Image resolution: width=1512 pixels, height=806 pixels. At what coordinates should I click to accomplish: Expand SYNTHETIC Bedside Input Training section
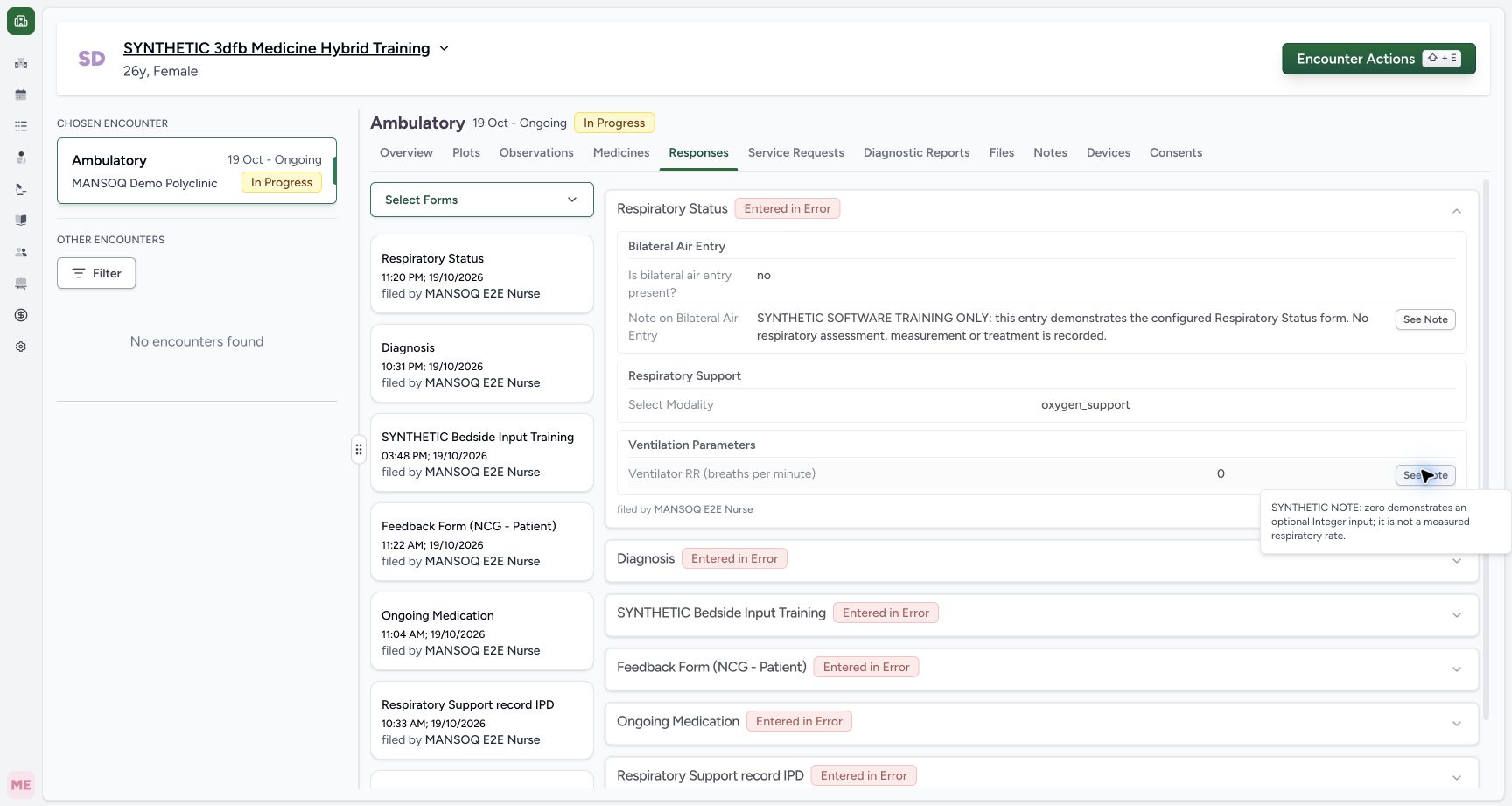(1457, 614)
